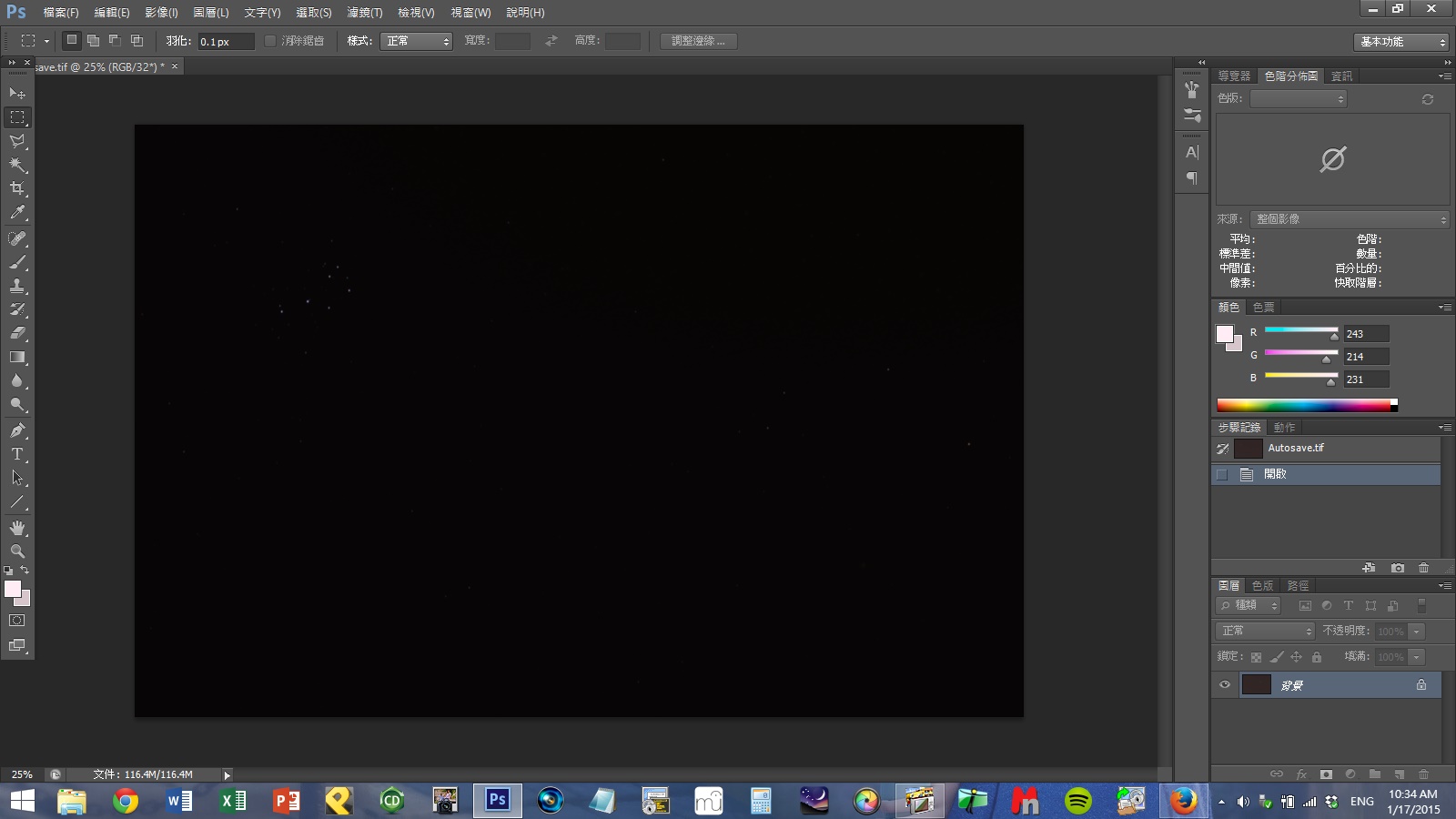Click the Gradient tool

point(17,358)
